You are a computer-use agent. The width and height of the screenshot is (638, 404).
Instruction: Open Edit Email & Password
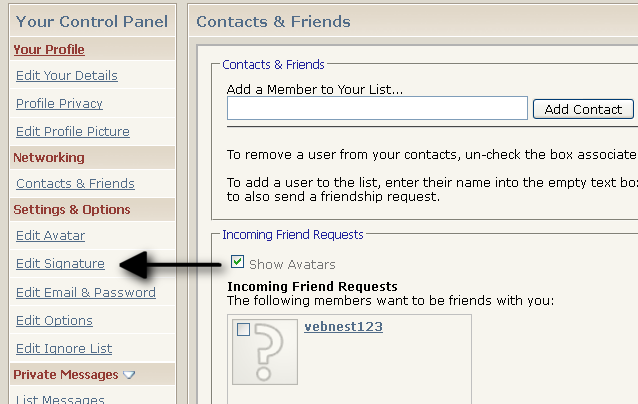pyautogui.click(x=86, y=293)
